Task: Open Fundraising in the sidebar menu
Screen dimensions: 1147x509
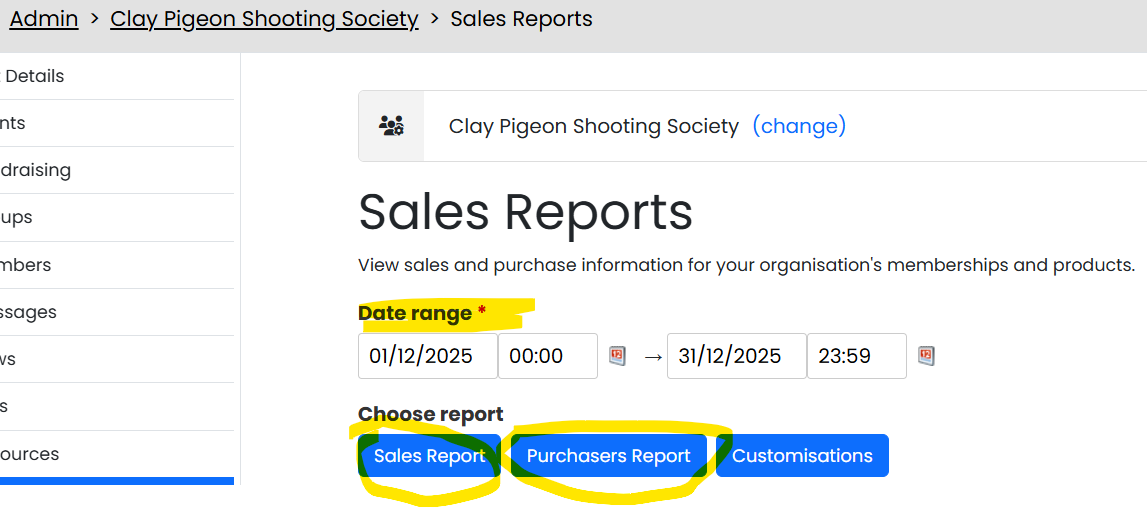Action: pos(36,170)
